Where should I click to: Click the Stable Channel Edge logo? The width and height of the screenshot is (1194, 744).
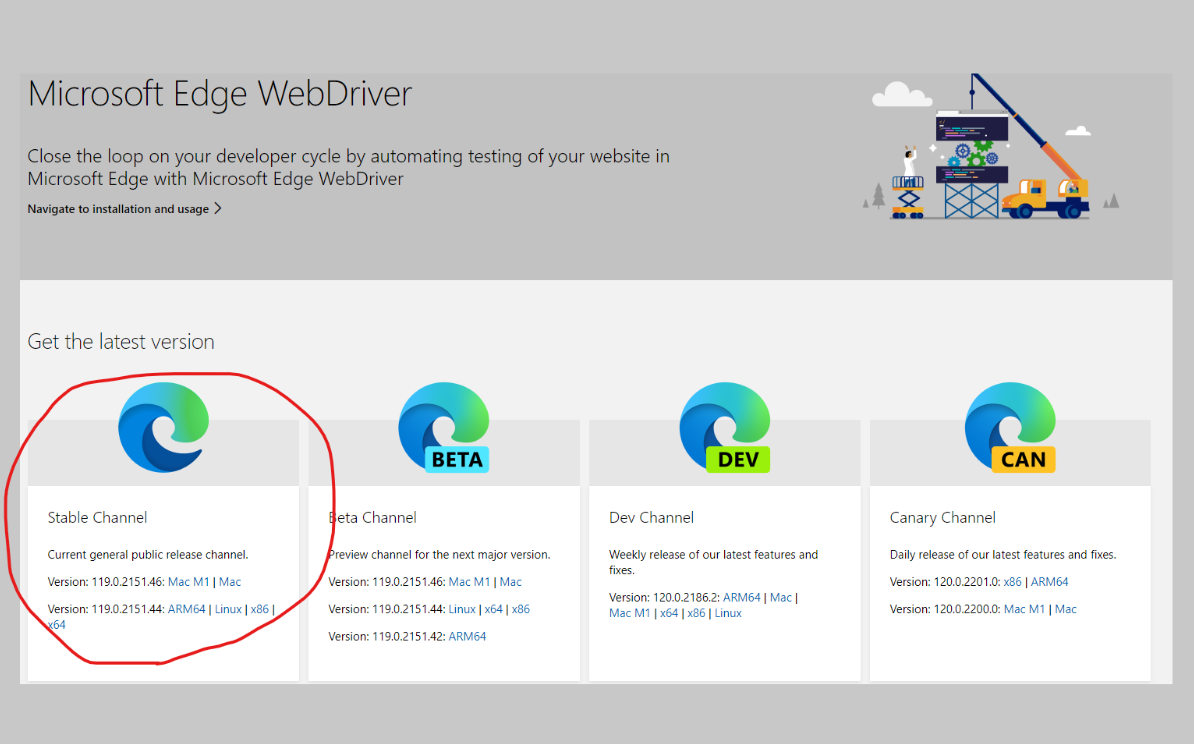[164, 427]
